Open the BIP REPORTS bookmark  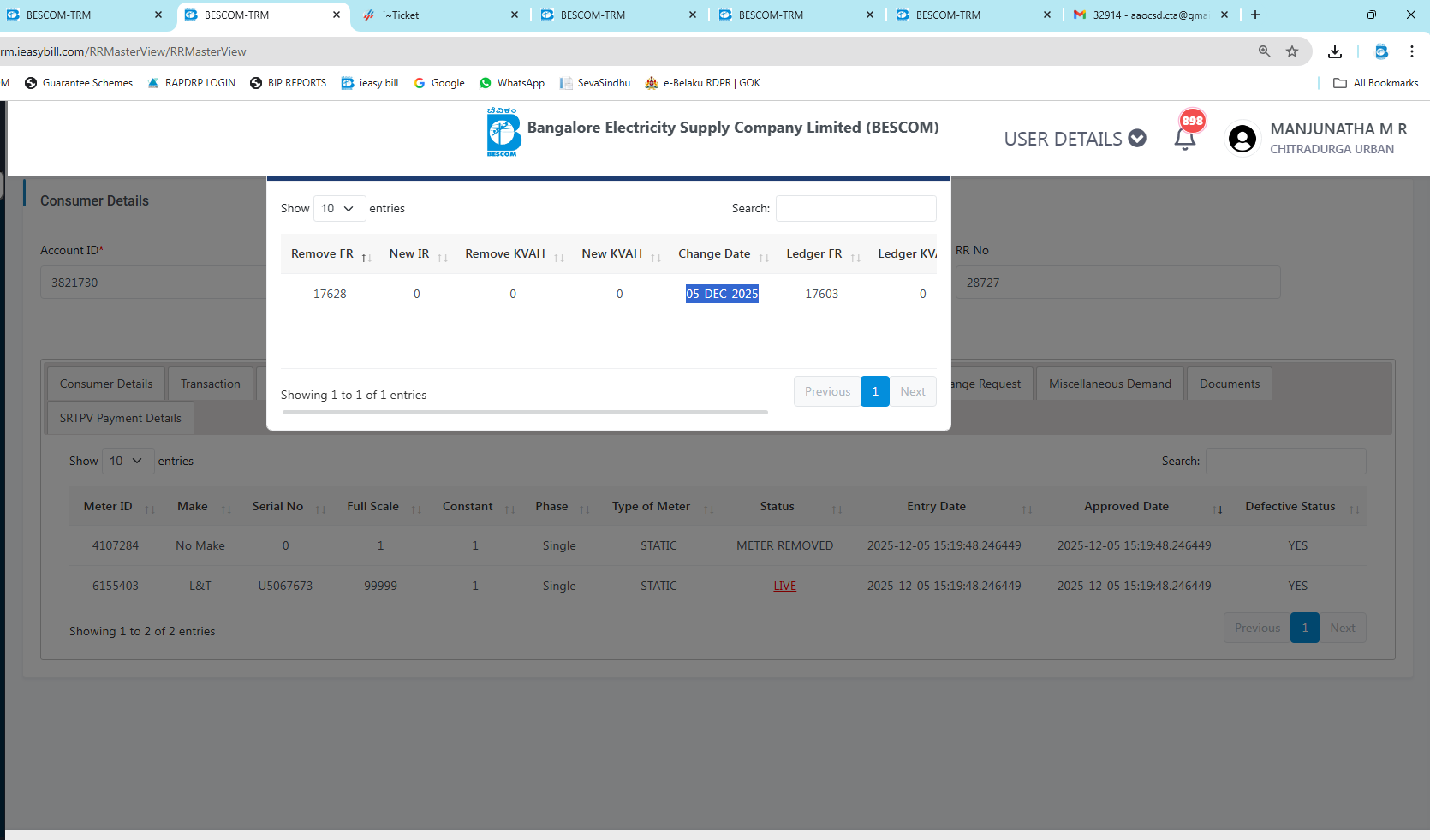[289, 83]
